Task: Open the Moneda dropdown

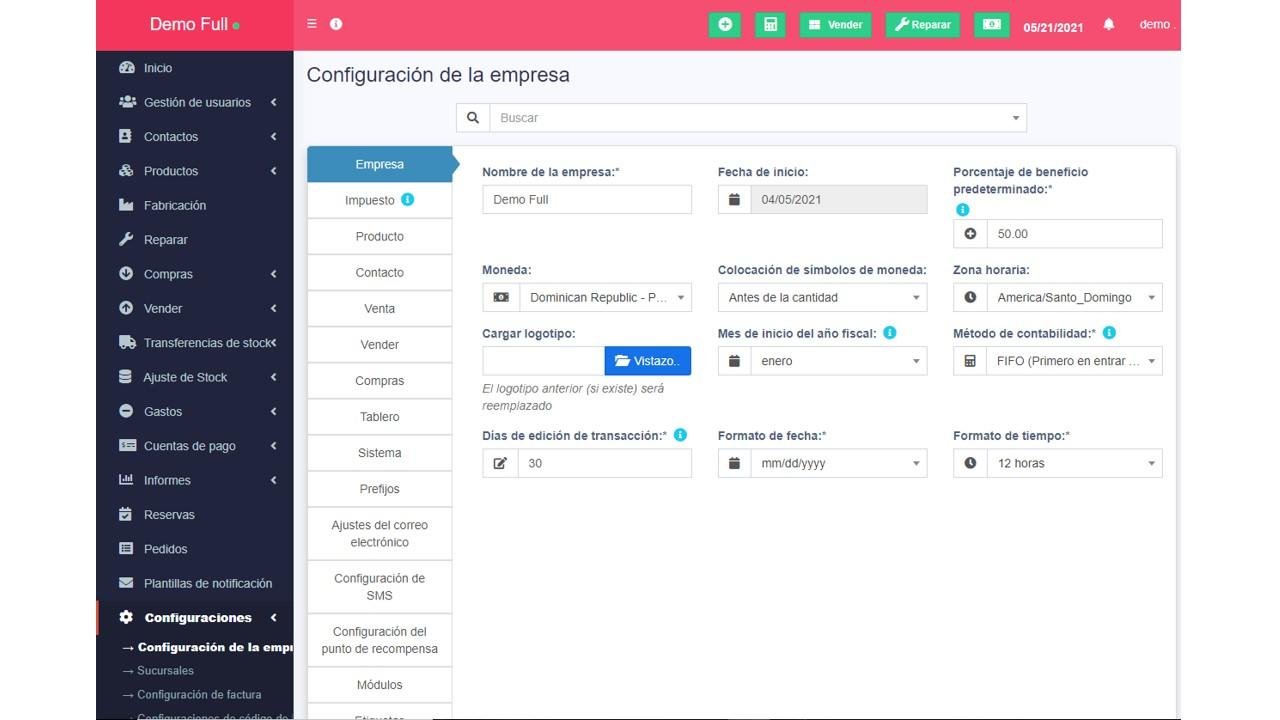Action: [605, 298]
